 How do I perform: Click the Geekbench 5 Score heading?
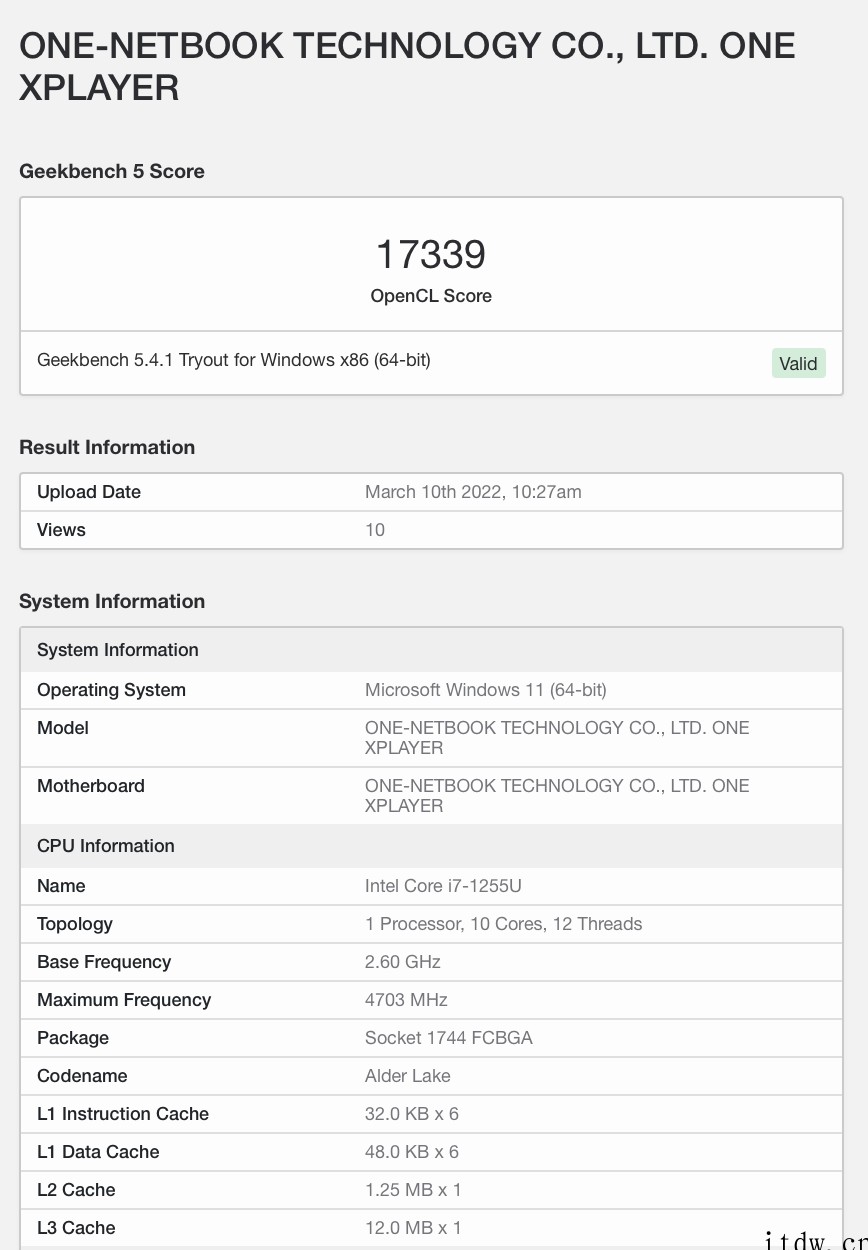click(112, 171)
